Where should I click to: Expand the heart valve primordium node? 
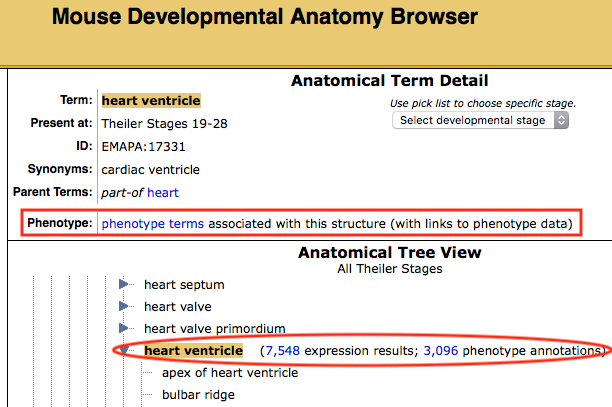pyautogui.click(x=124, y=328)
